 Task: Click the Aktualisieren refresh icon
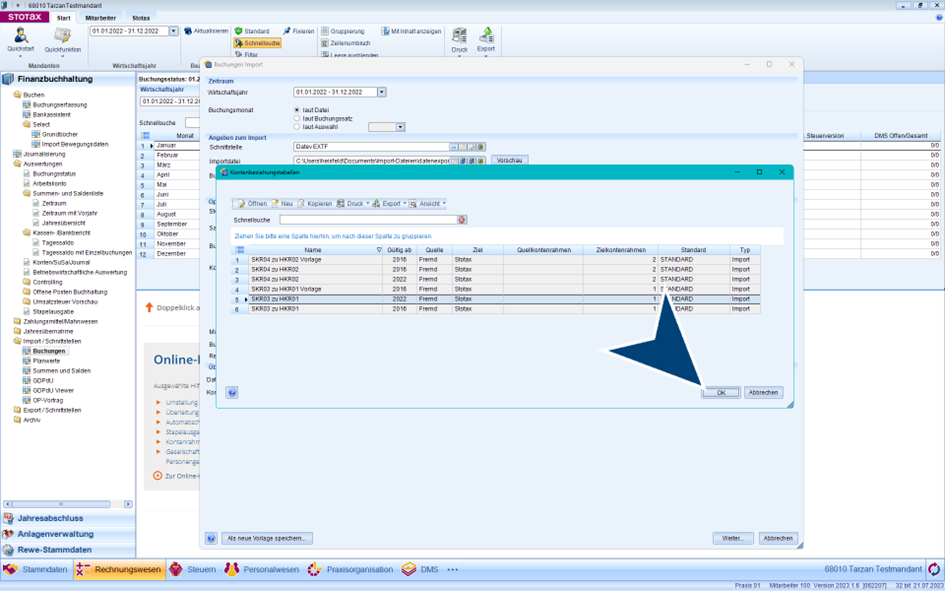coord(188,31)
